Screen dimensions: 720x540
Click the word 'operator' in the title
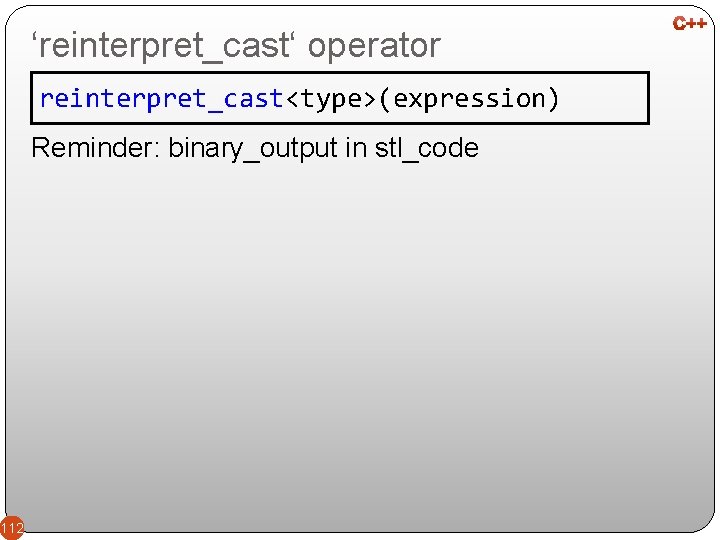374,45
